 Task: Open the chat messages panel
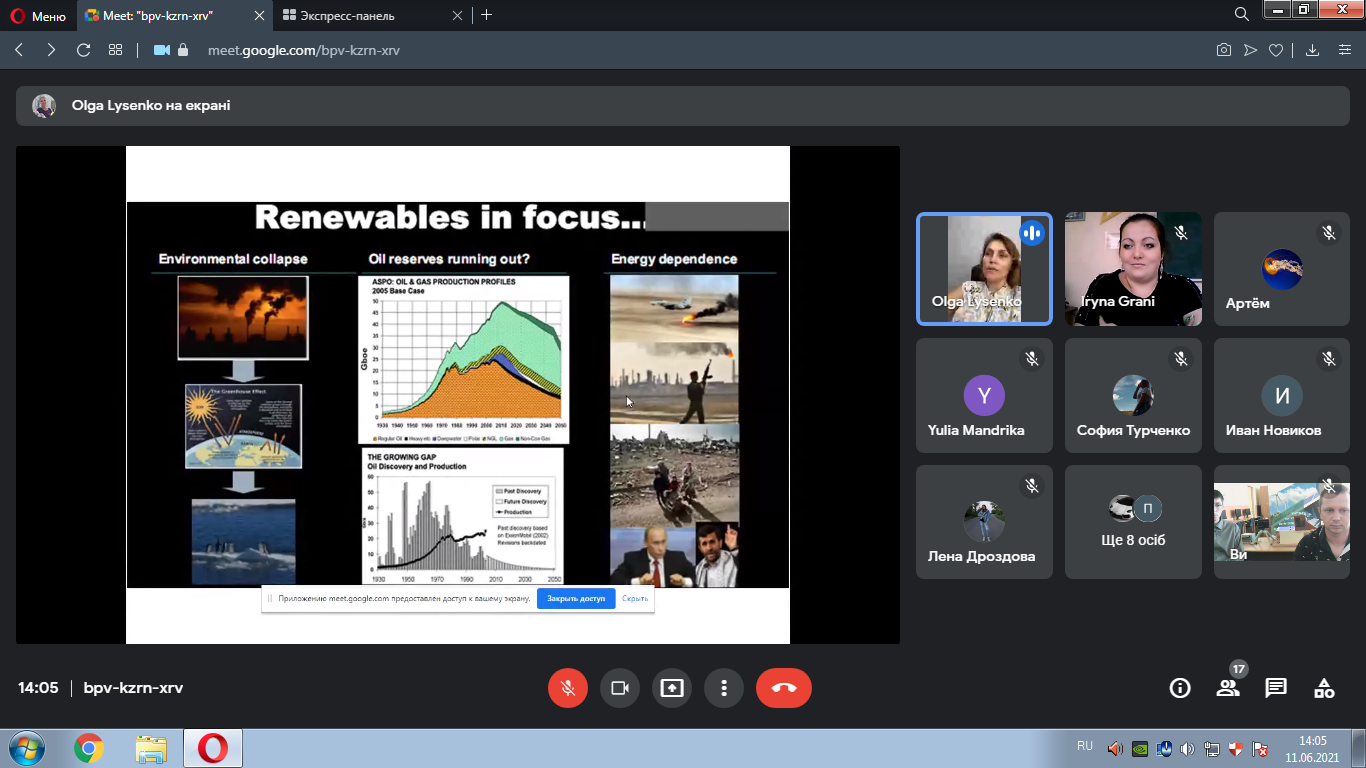(1276, 688)
